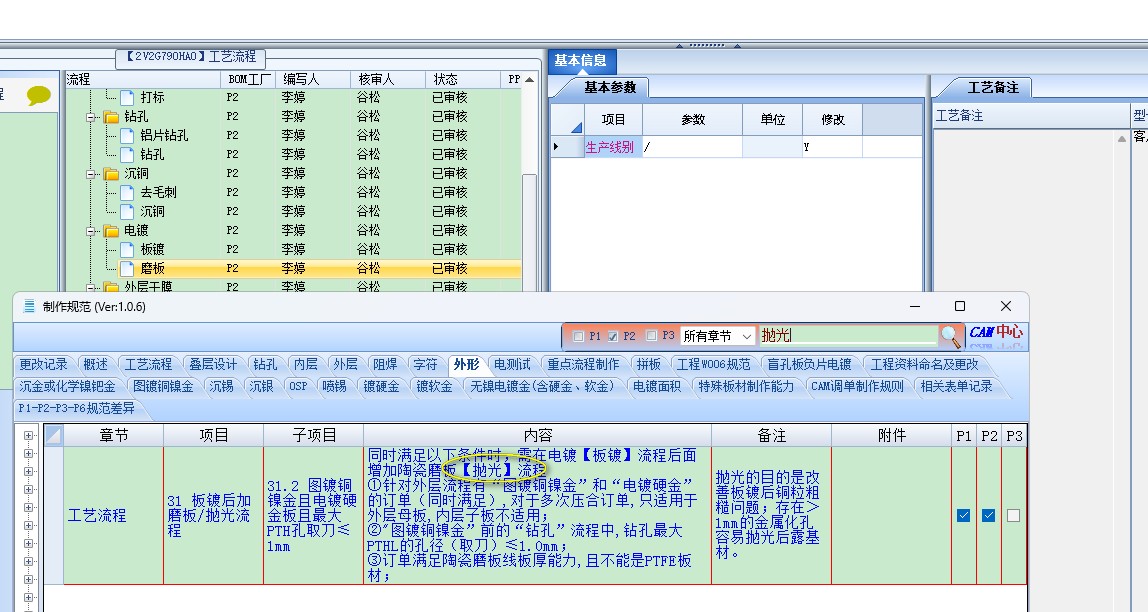
Task: Click the 31.2 图镀铜镍金 sub-item cell
Action: click(x=313, y=515)
